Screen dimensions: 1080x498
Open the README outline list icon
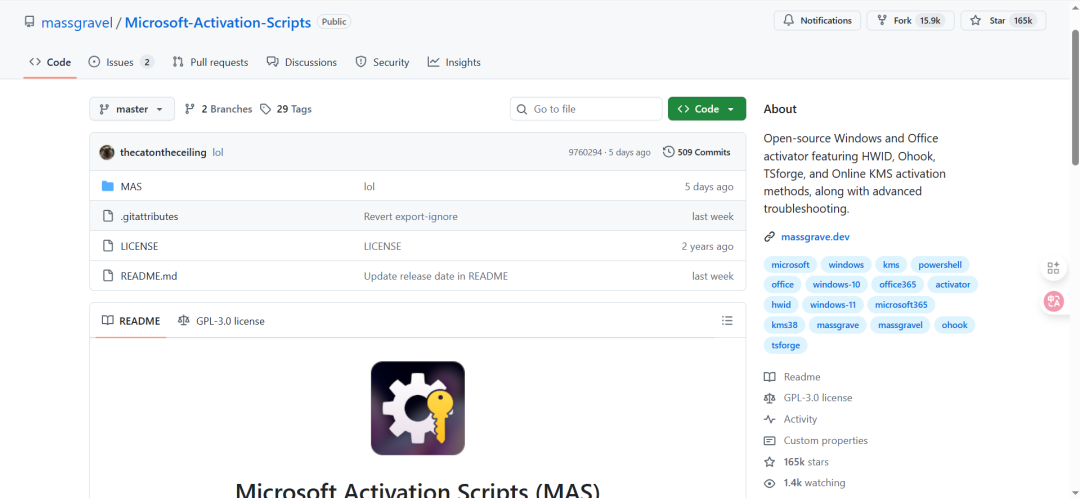(x=727, y=320)
